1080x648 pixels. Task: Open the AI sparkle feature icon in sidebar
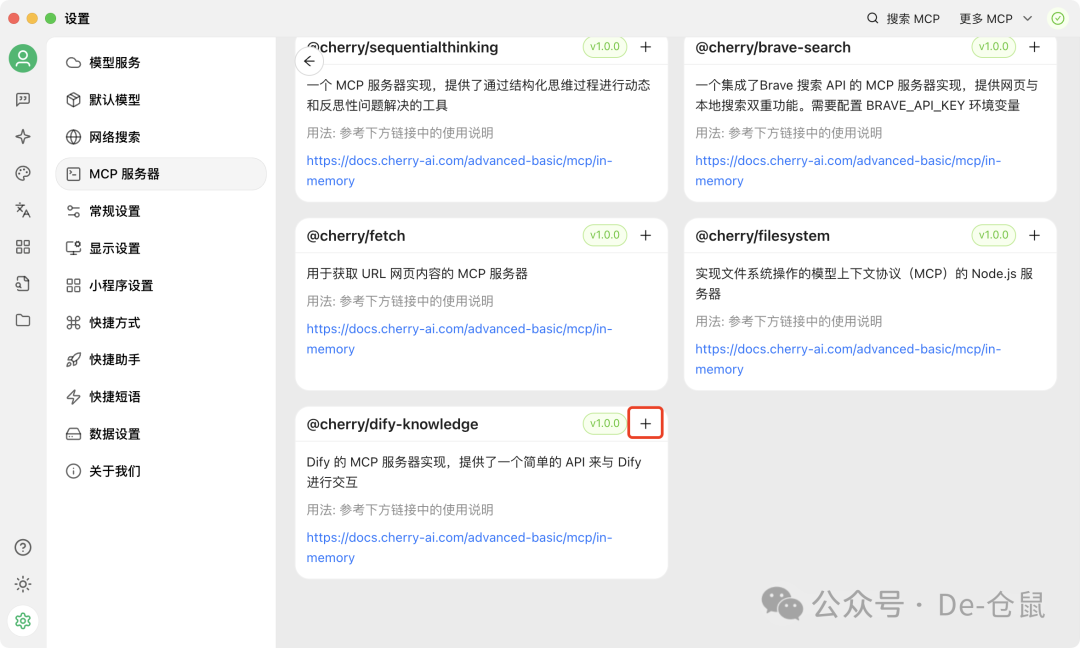[x=22, y=137]
